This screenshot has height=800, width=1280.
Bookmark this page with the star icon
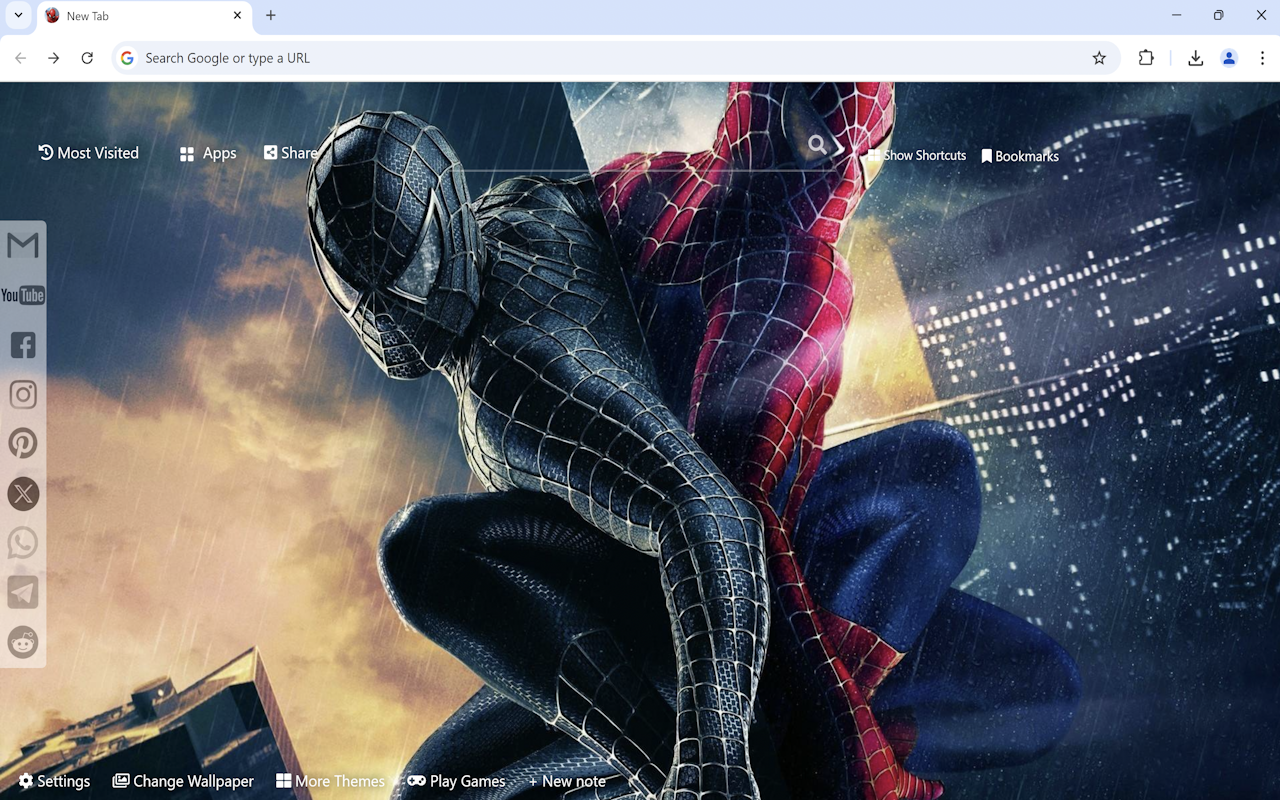tap(1100, 58)
